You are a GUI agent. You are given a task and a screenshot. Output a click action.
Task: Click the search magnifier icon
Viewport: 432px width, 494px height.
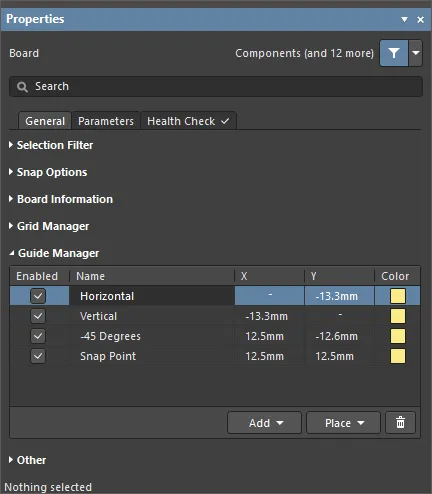22,87
